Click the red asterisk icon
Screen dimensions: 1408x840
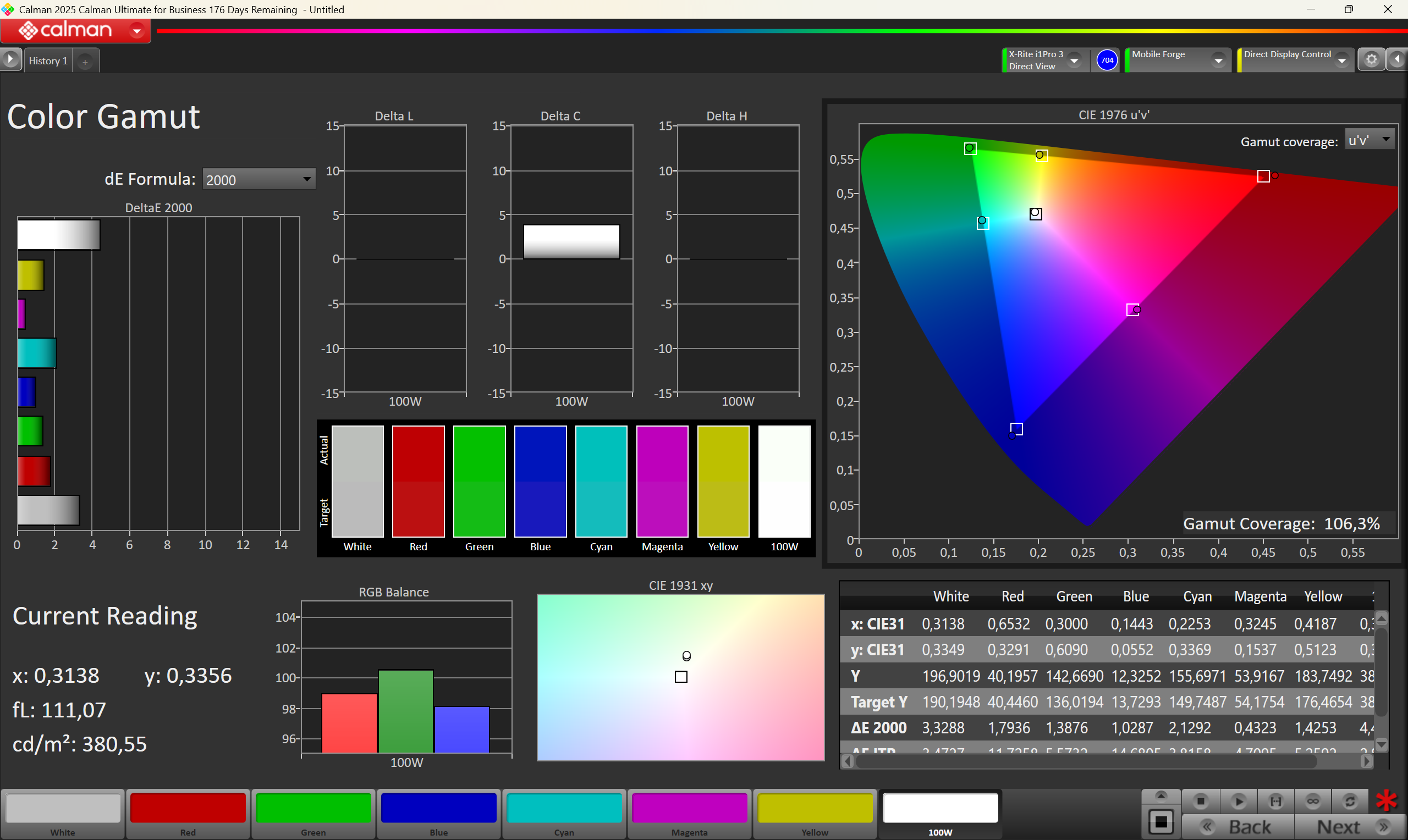[1387, 800]
